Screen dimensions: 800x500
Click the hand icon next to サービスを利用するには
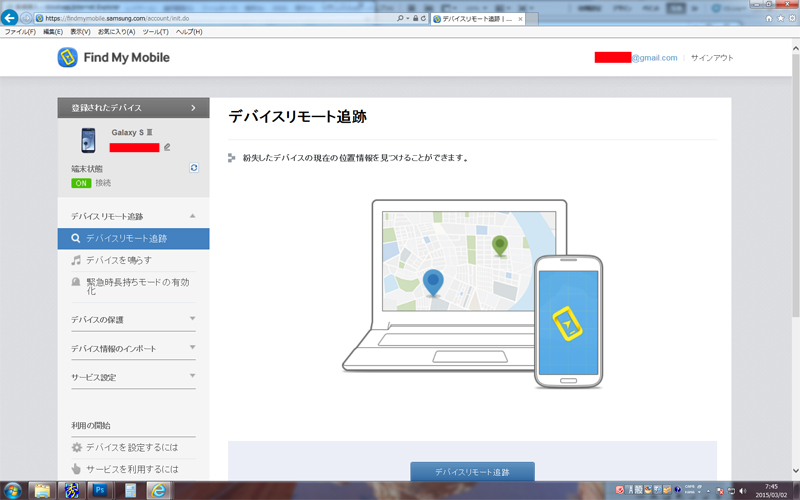coord(77,469)
